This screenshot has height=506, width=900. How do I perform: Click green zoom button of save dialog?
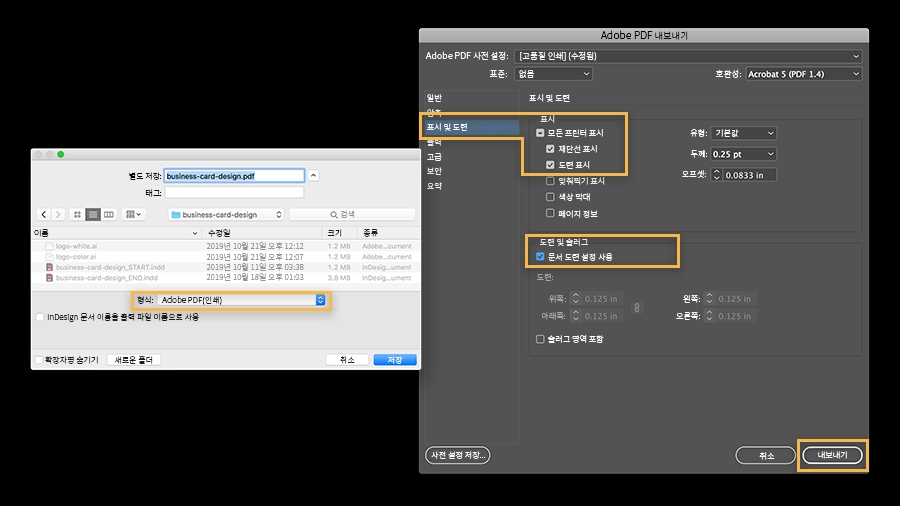61,154
